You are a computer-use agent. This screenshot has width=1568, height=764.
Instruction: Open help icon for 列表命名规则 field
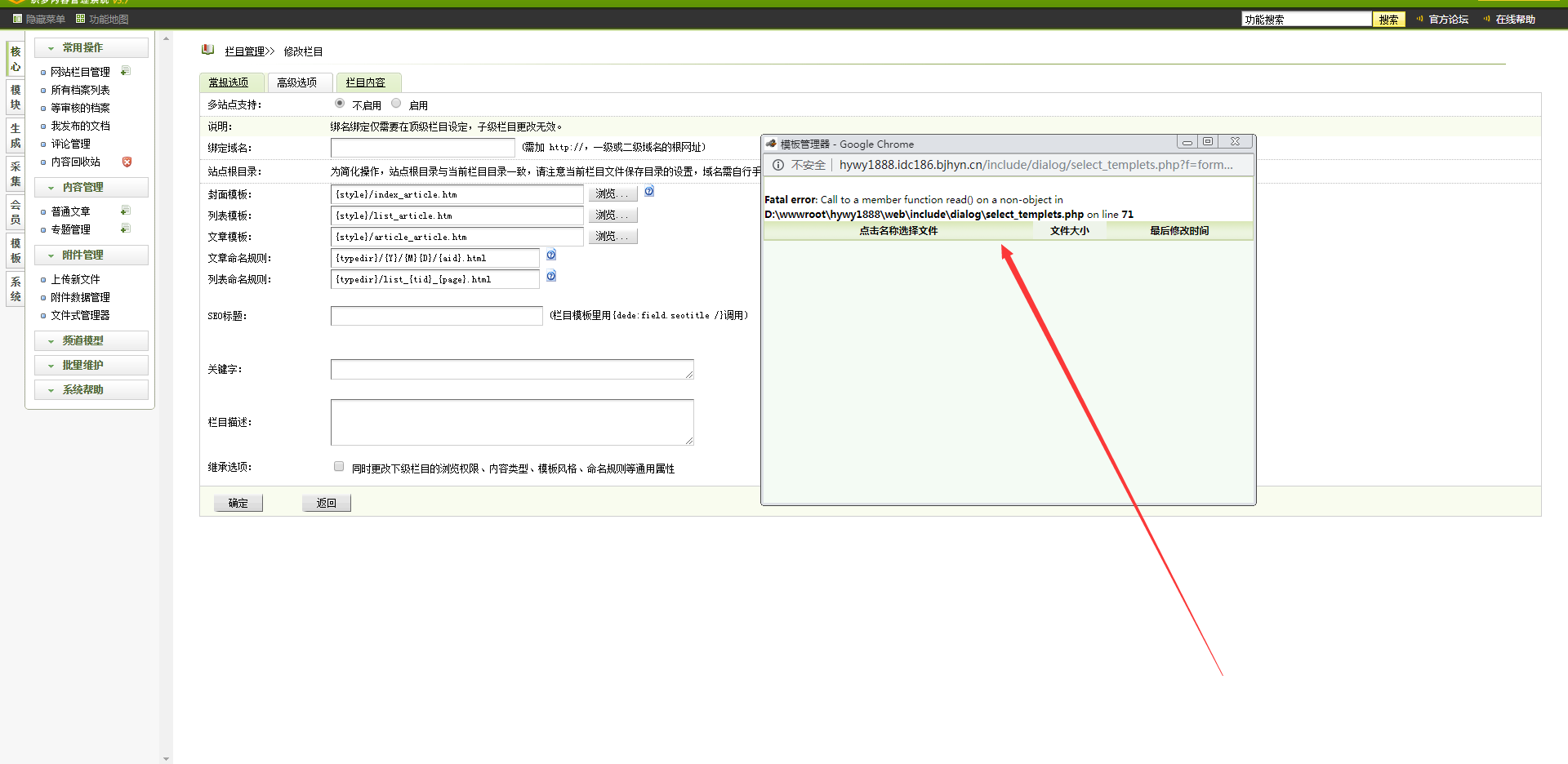pos(551,277)
